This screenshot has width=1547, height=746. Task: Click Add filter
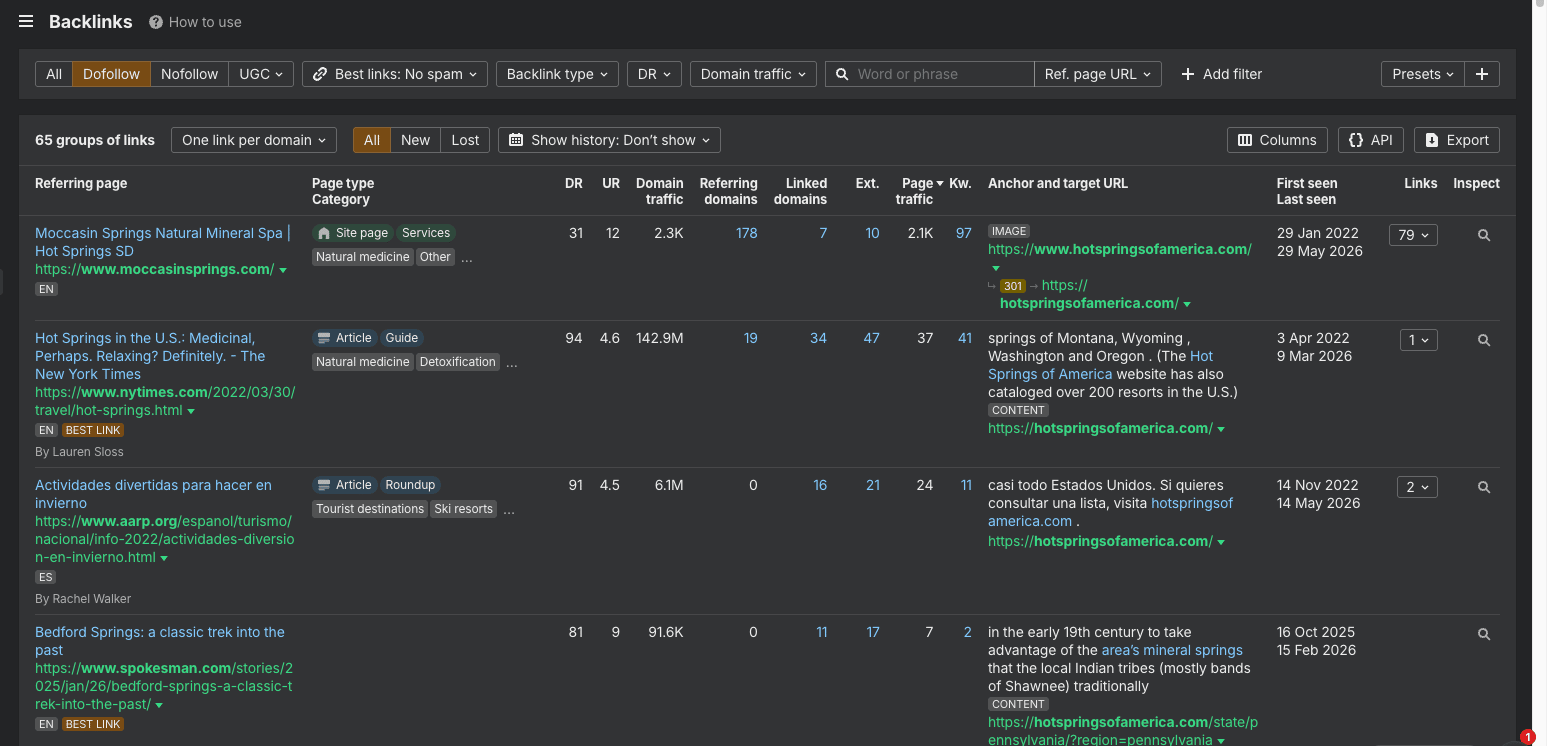(1222, 74)
